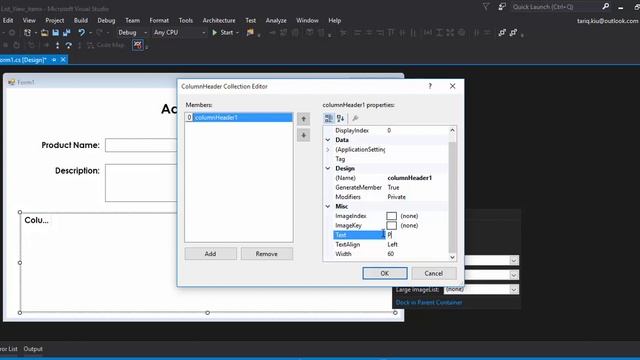Click the green Start debugging arrow
Screen dimensions: 640x360
click(215, 33)
